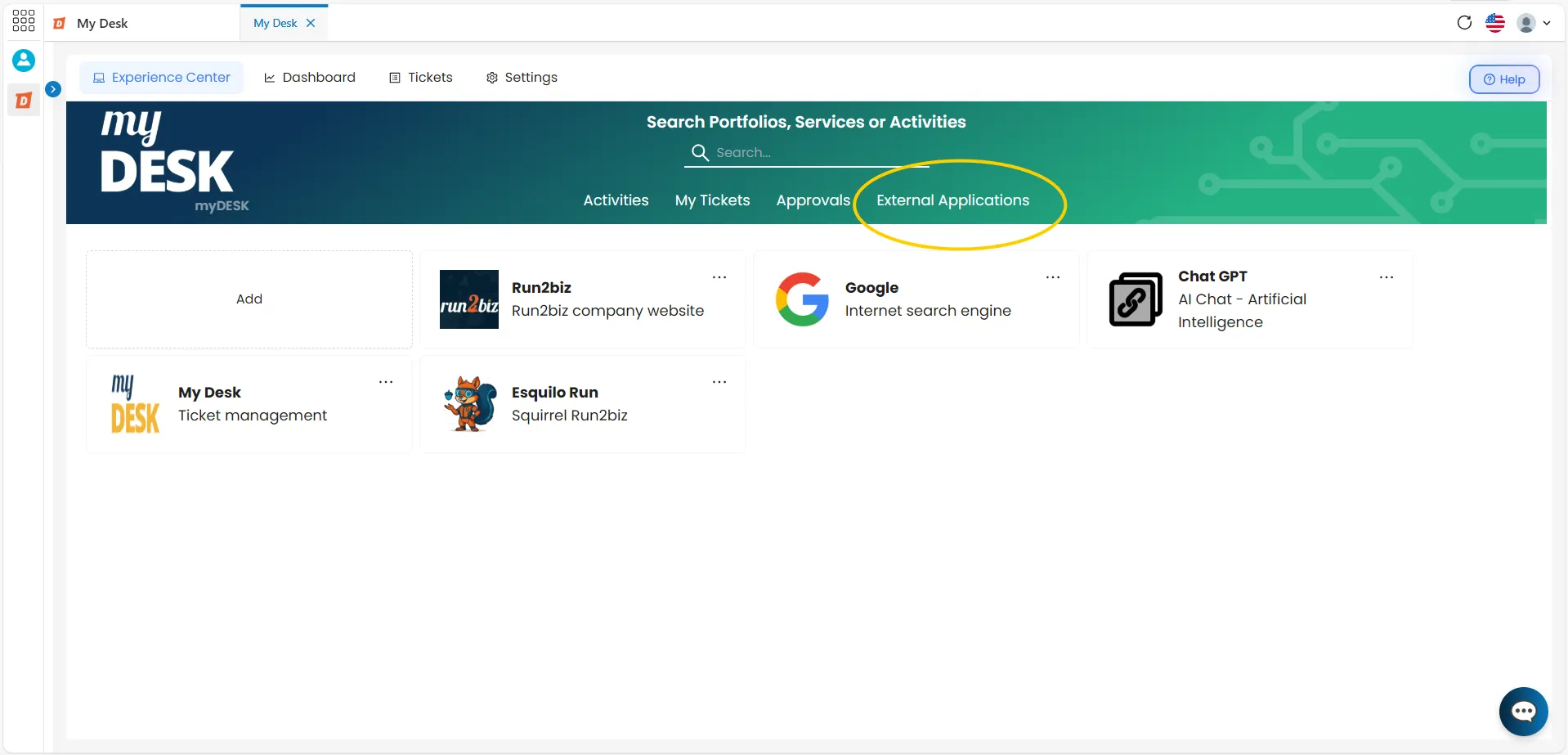Open Settings from the top menu
The image size is (1568, 755).
522,78
